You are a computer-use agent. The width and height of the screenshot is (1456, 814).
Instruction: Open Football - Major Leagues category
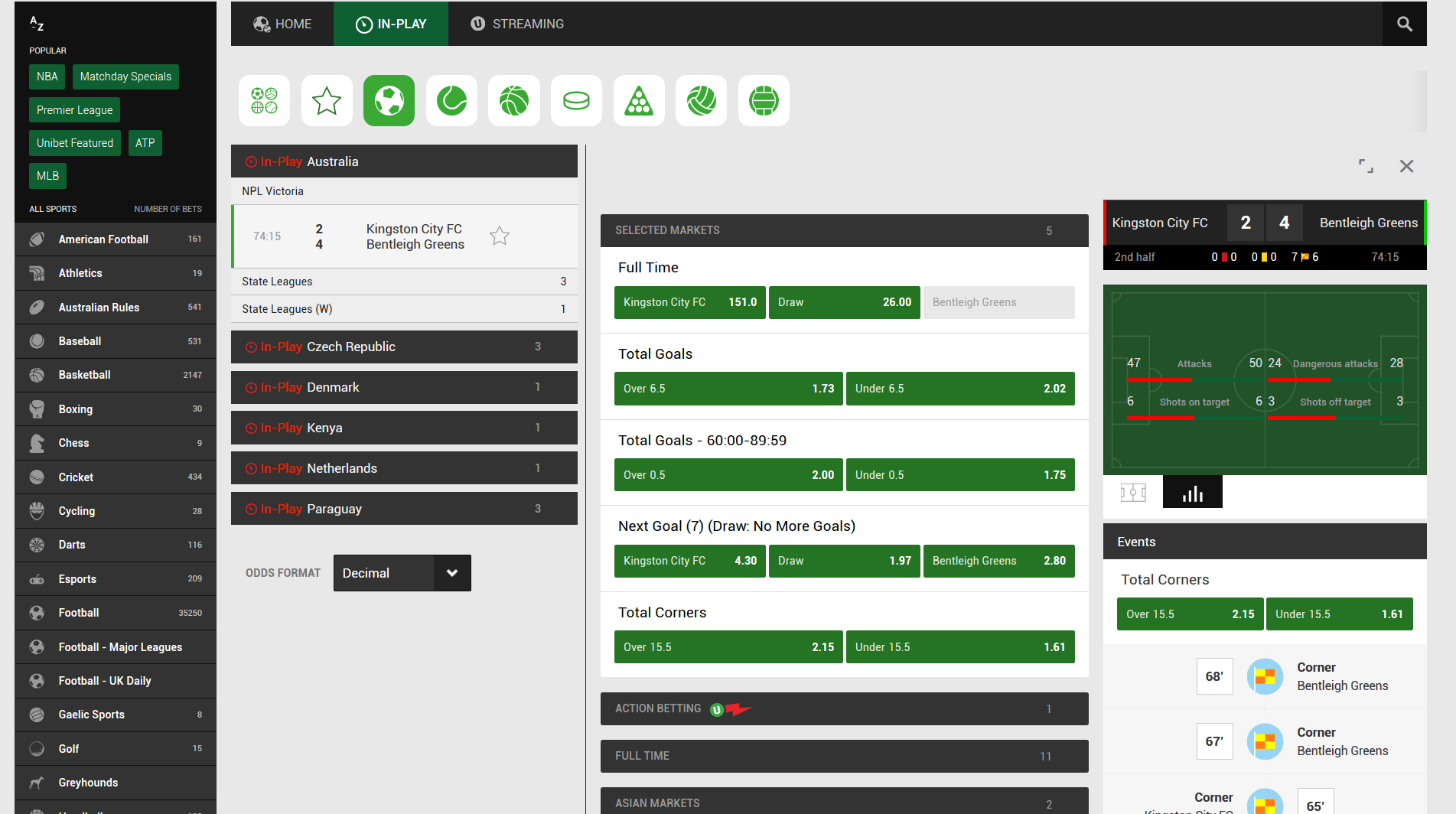point(116,647)
